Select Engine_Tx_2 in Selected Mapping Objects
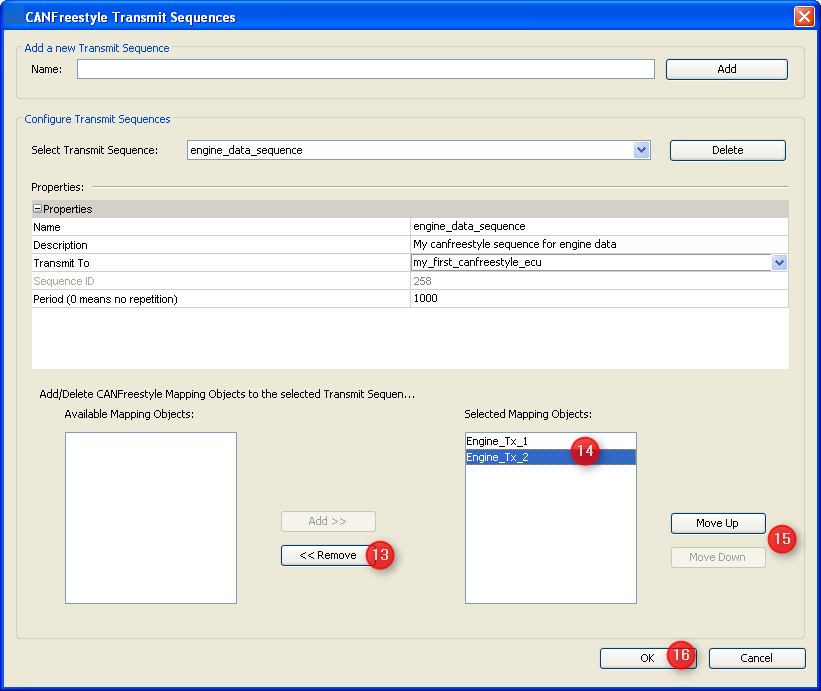821x691 pixels. [x=520, y=457]
